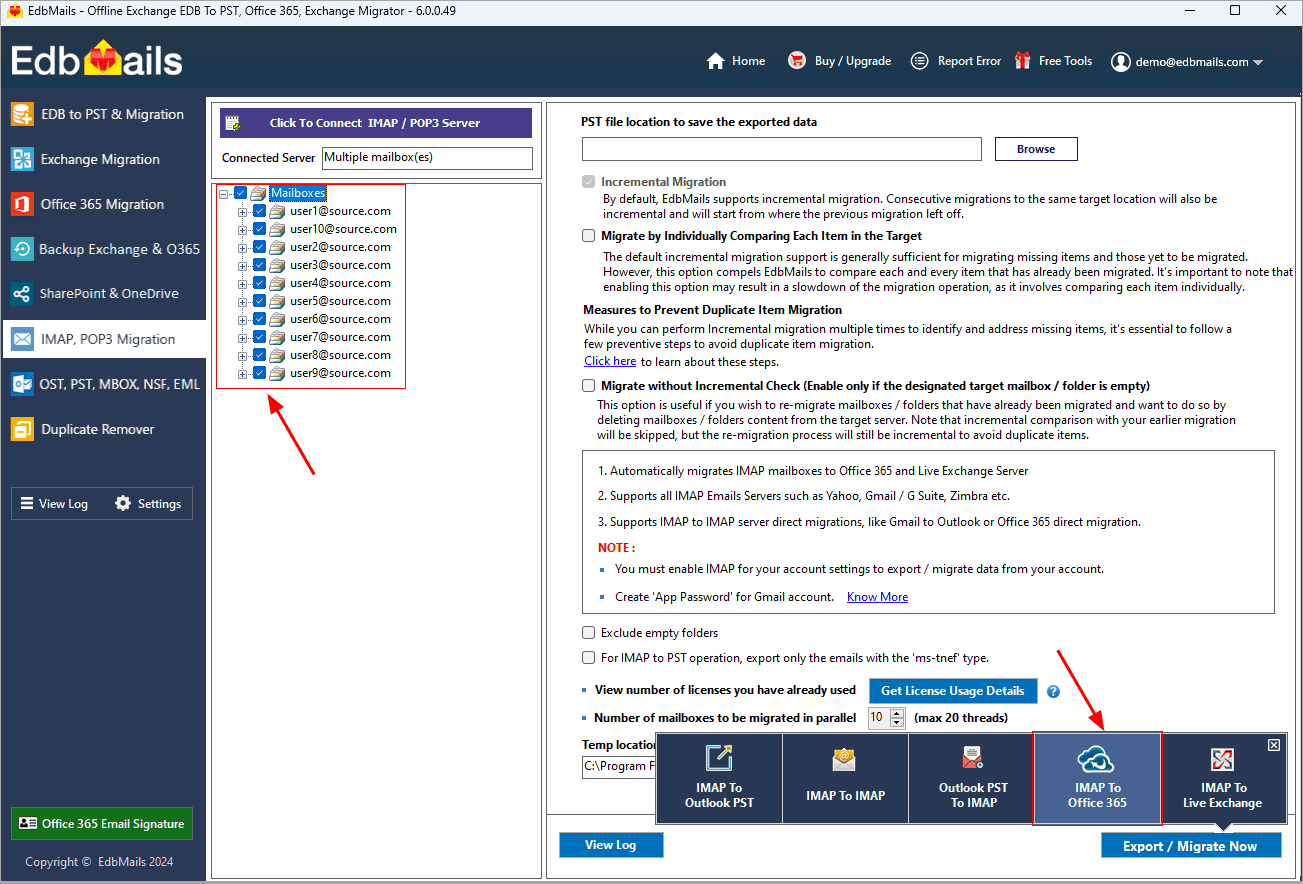The image size is (1303, 884).
Task: Collapse the Mailboxes tree root
Action: (224, 193)
